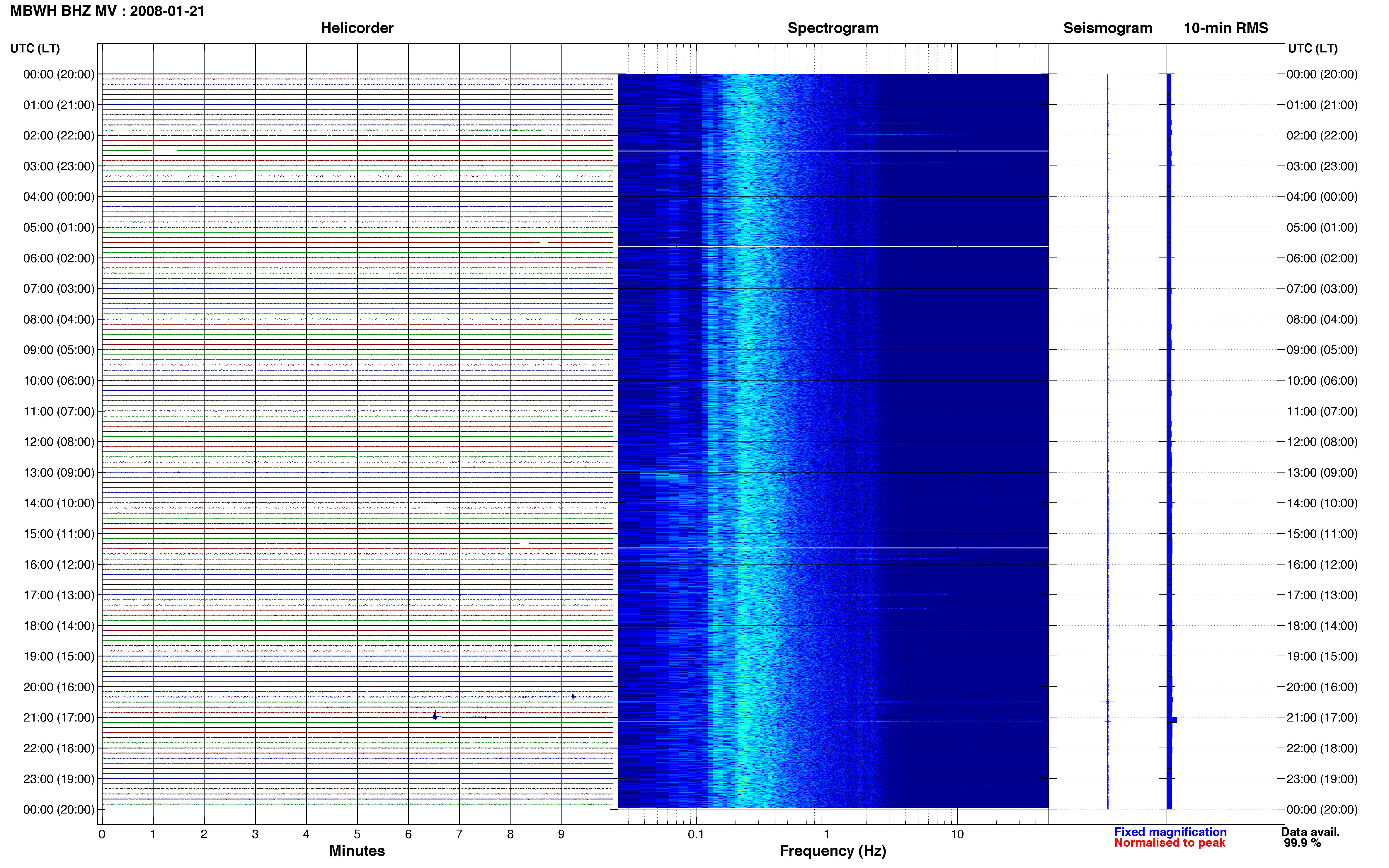1389x868 pixels.
Task: Click the 1 tick on the Frequency axis
Action: click(x=827, y=835)
